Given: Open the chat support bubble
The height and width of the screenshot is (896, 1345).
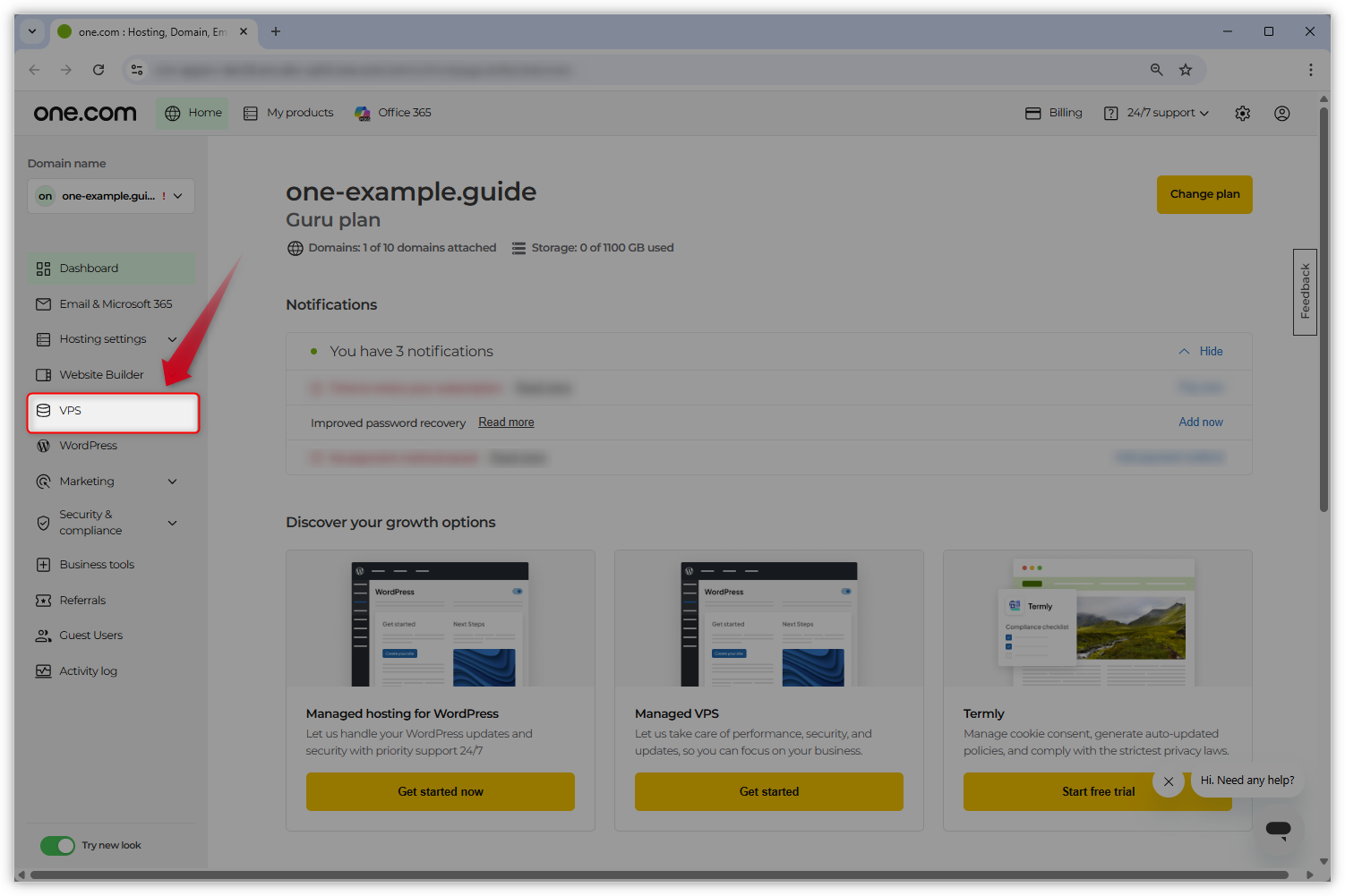Looking at the screenshot, I should 1278,829.
